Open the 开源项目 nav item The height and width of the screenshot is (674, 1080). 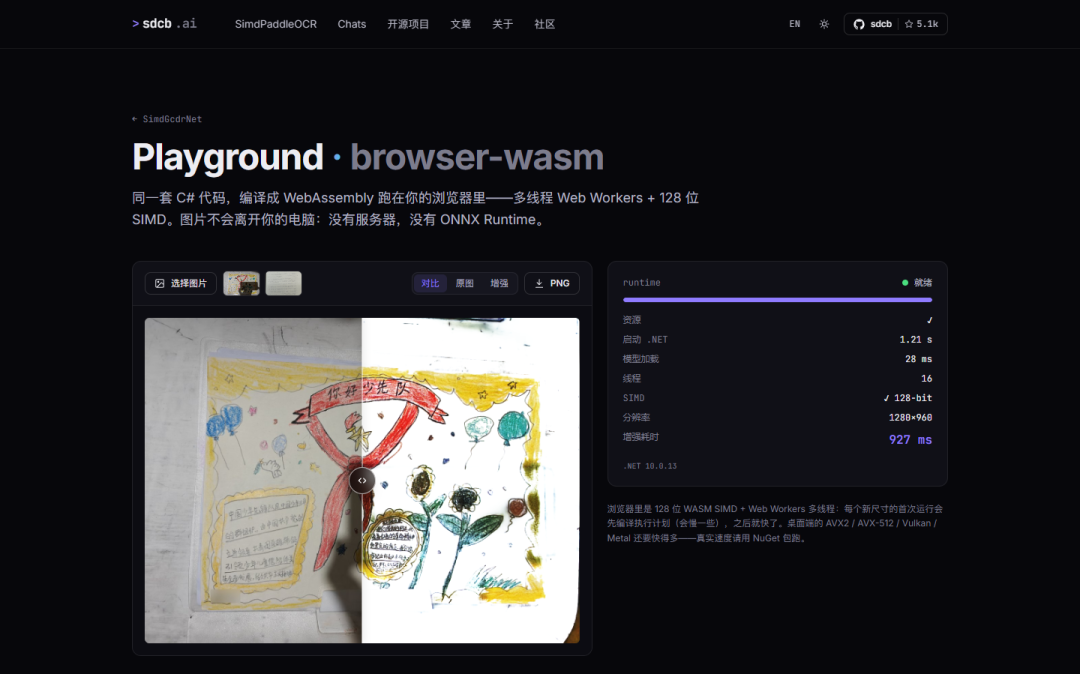(x=408, y=24)
